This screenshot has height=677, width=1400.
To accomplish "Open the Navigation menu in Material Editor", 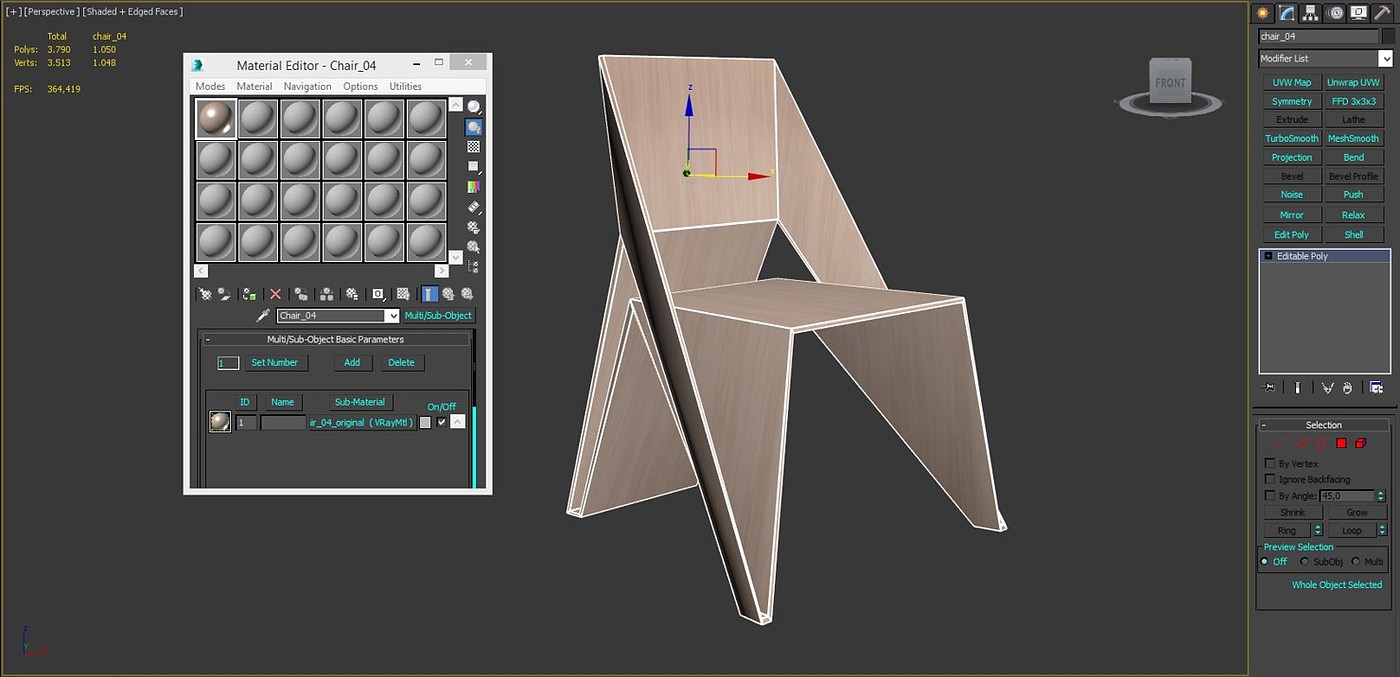I will (307, 87).
